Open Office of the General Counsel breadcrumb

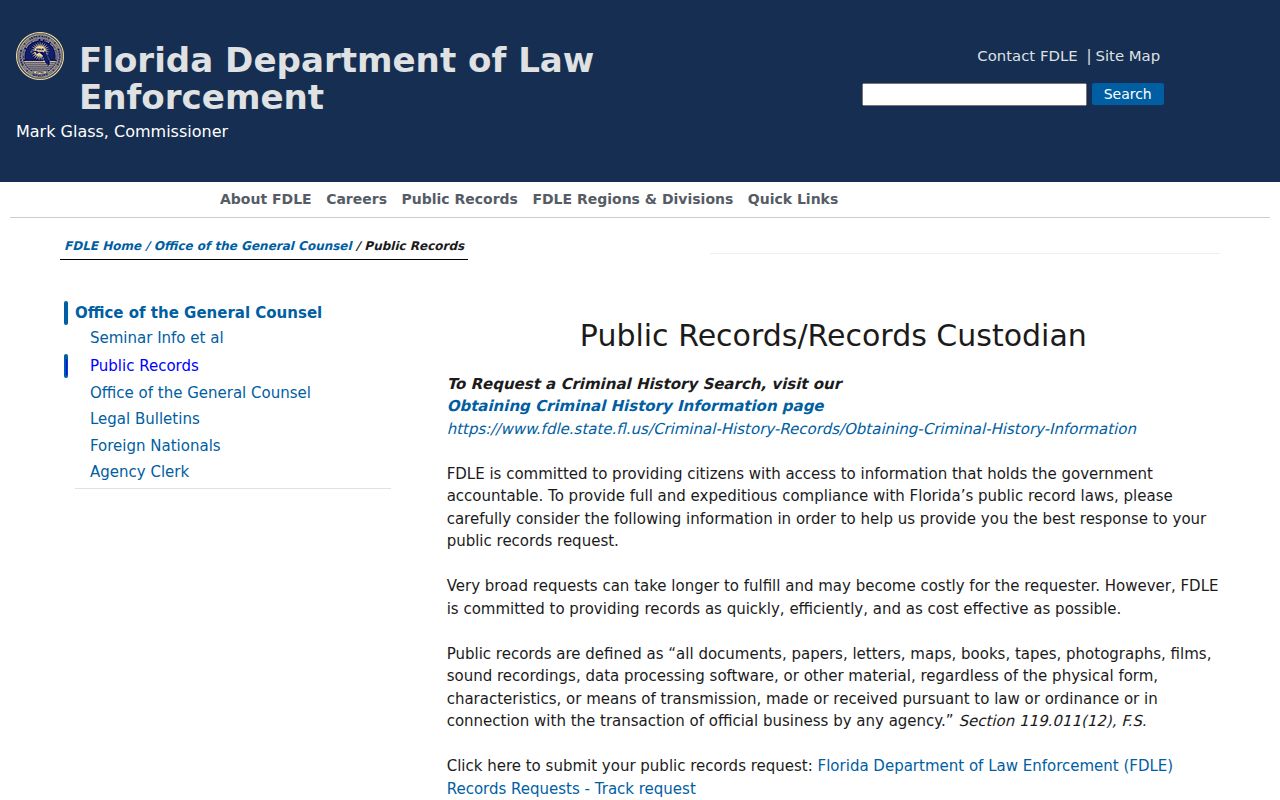(254, 246)
